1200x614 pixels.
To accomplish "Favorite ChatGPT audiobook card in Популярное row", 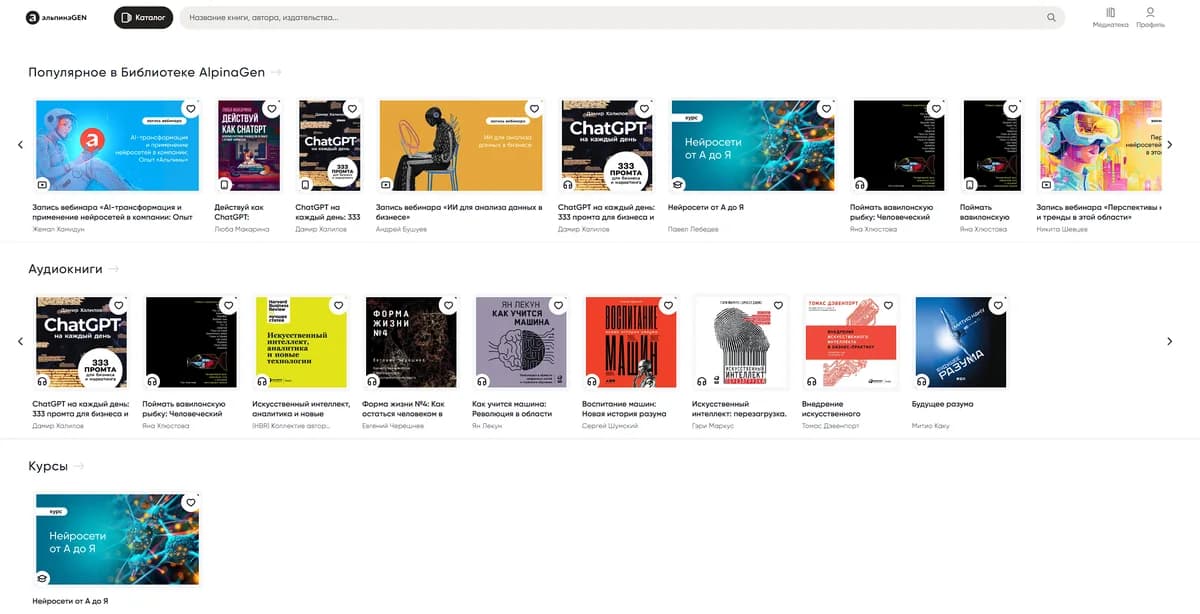I will coord(646,108).
